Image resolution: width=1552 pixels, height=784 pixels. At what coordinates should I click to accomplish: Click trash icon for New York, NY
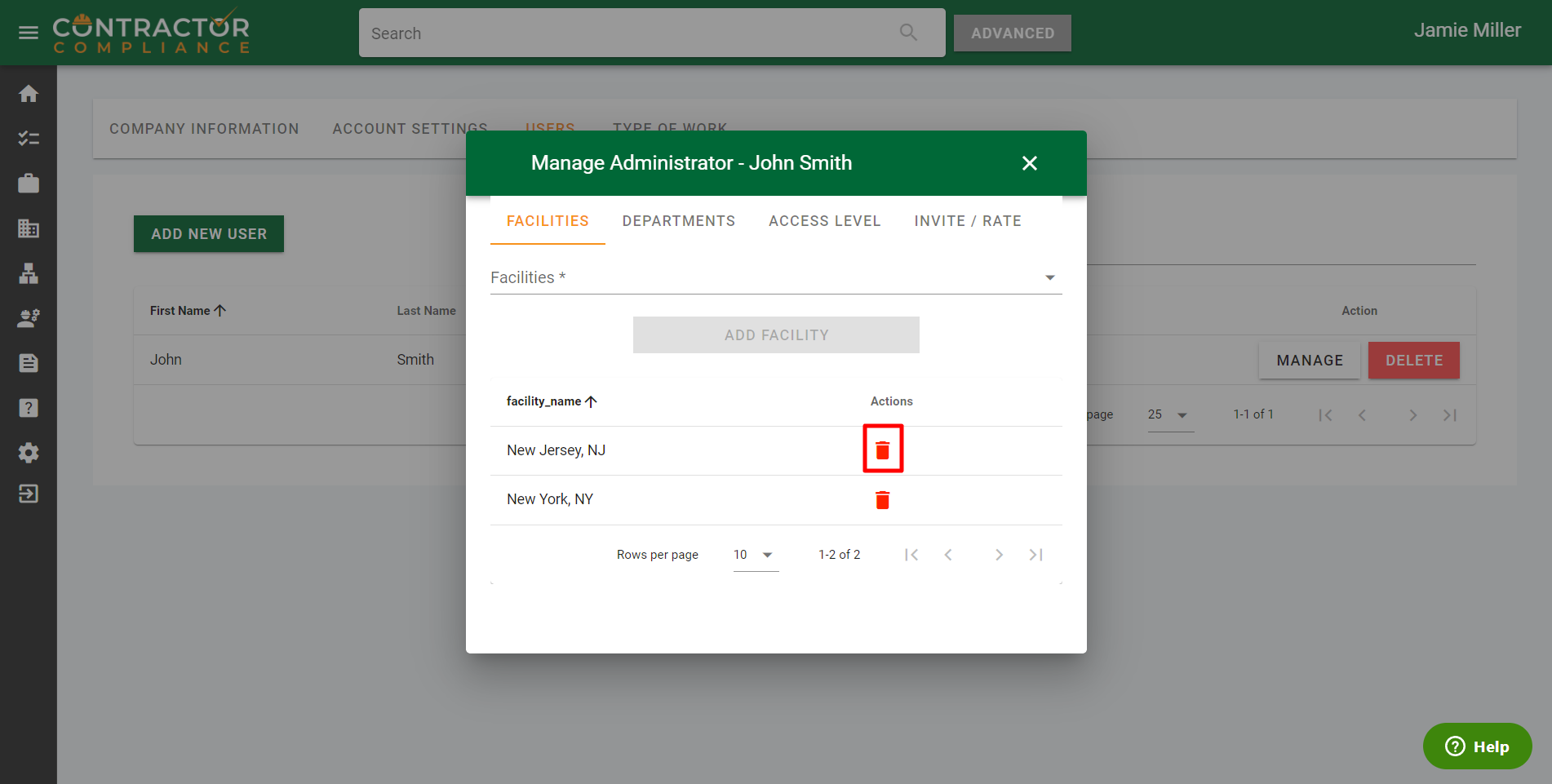(x=882, y=500)
